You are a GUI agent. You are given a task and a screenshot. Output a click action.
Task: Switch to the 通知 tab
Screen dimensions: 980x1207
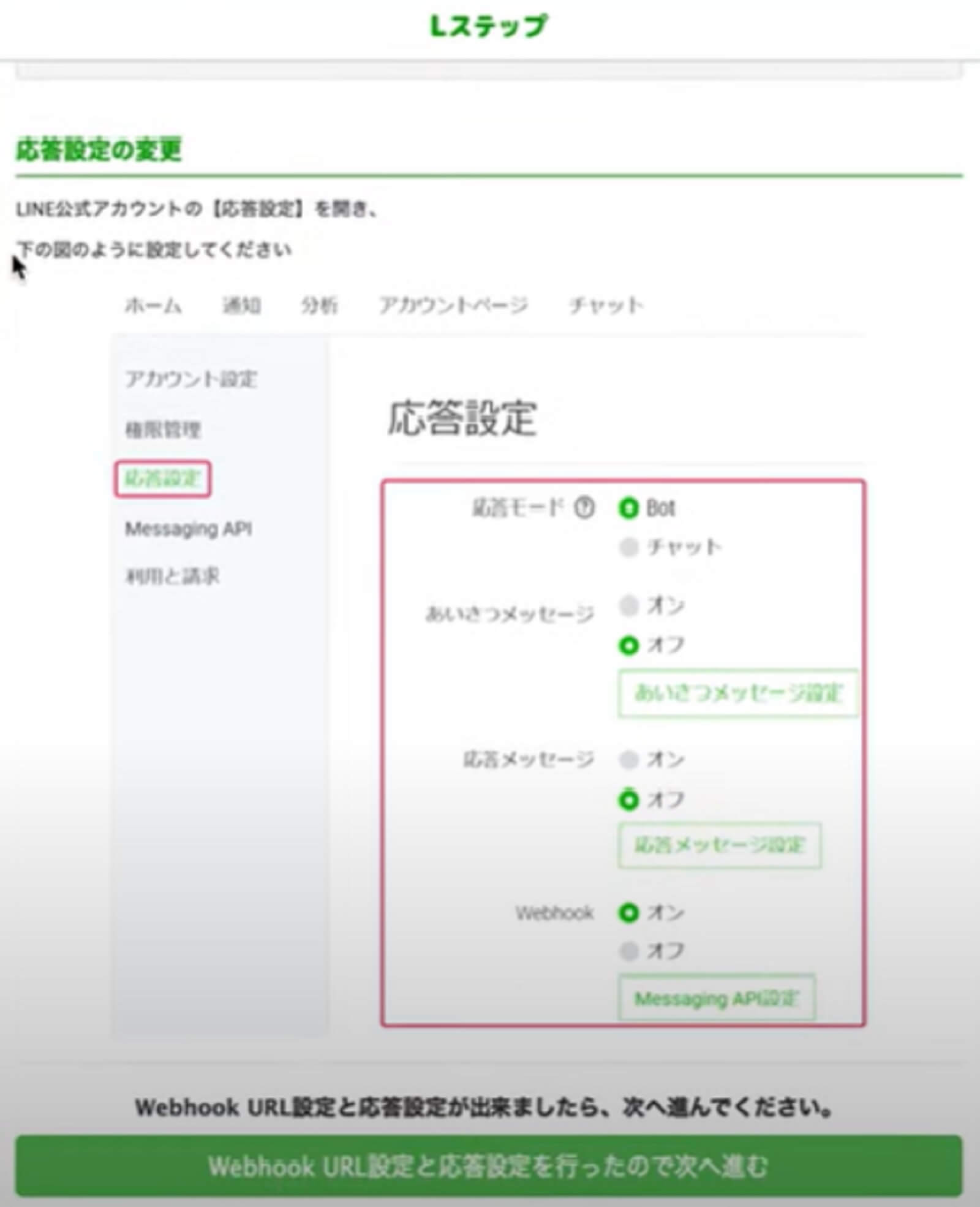pos(241,305)
